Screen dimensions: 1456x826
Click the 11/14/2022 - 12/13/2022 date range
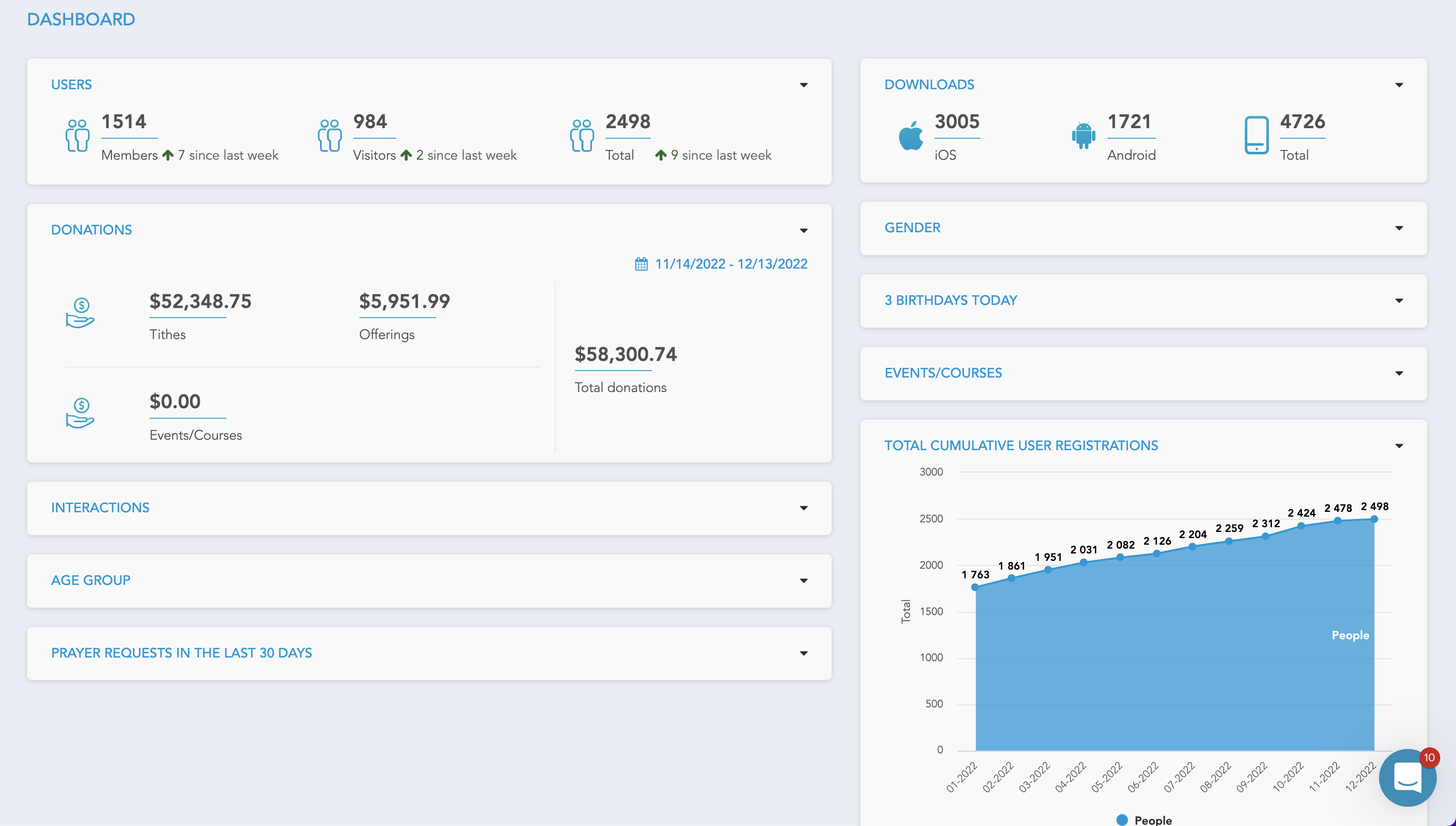coord(730,263)
